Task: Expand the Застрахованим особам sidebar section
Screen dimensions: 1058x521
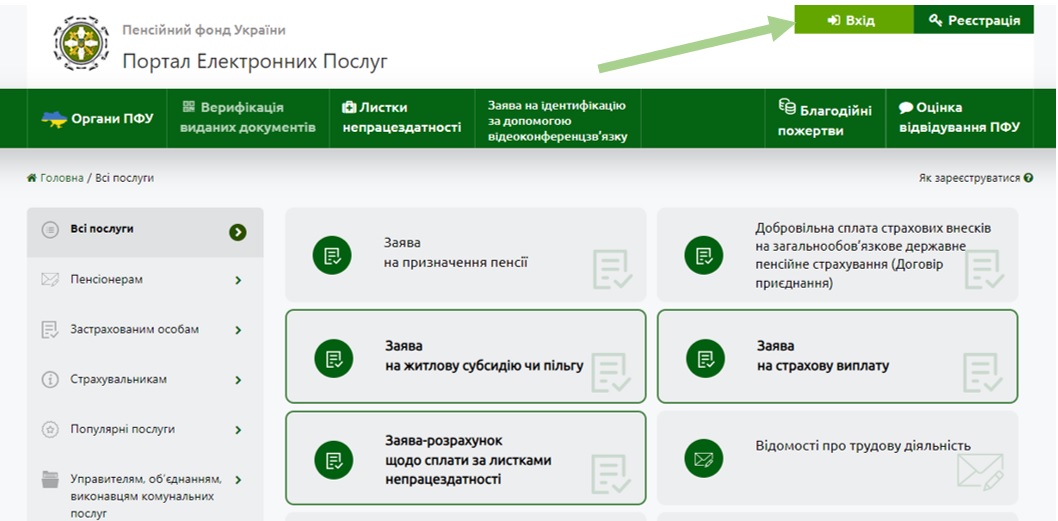Action: (x=238, y=330)
